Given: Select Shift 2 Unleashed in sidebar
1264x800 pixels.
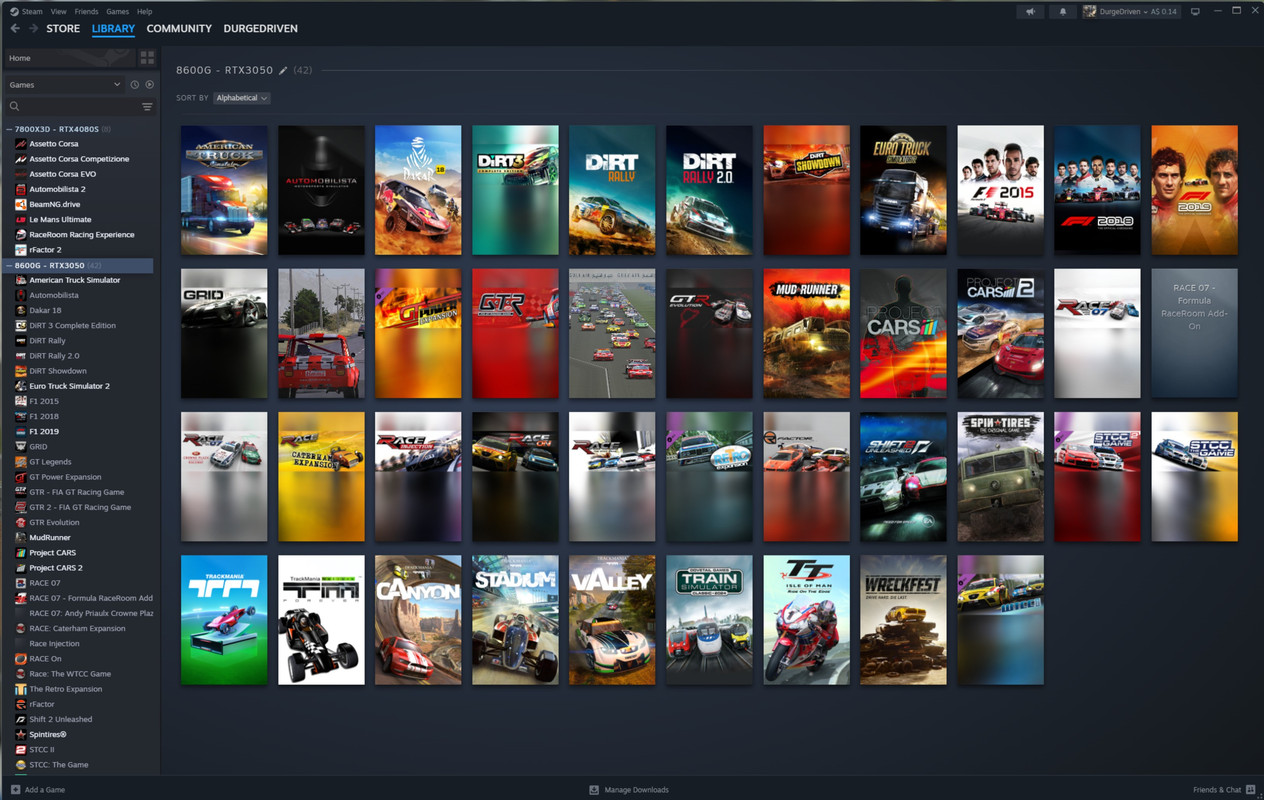Looking at the screenshot, I should point(61,719).
